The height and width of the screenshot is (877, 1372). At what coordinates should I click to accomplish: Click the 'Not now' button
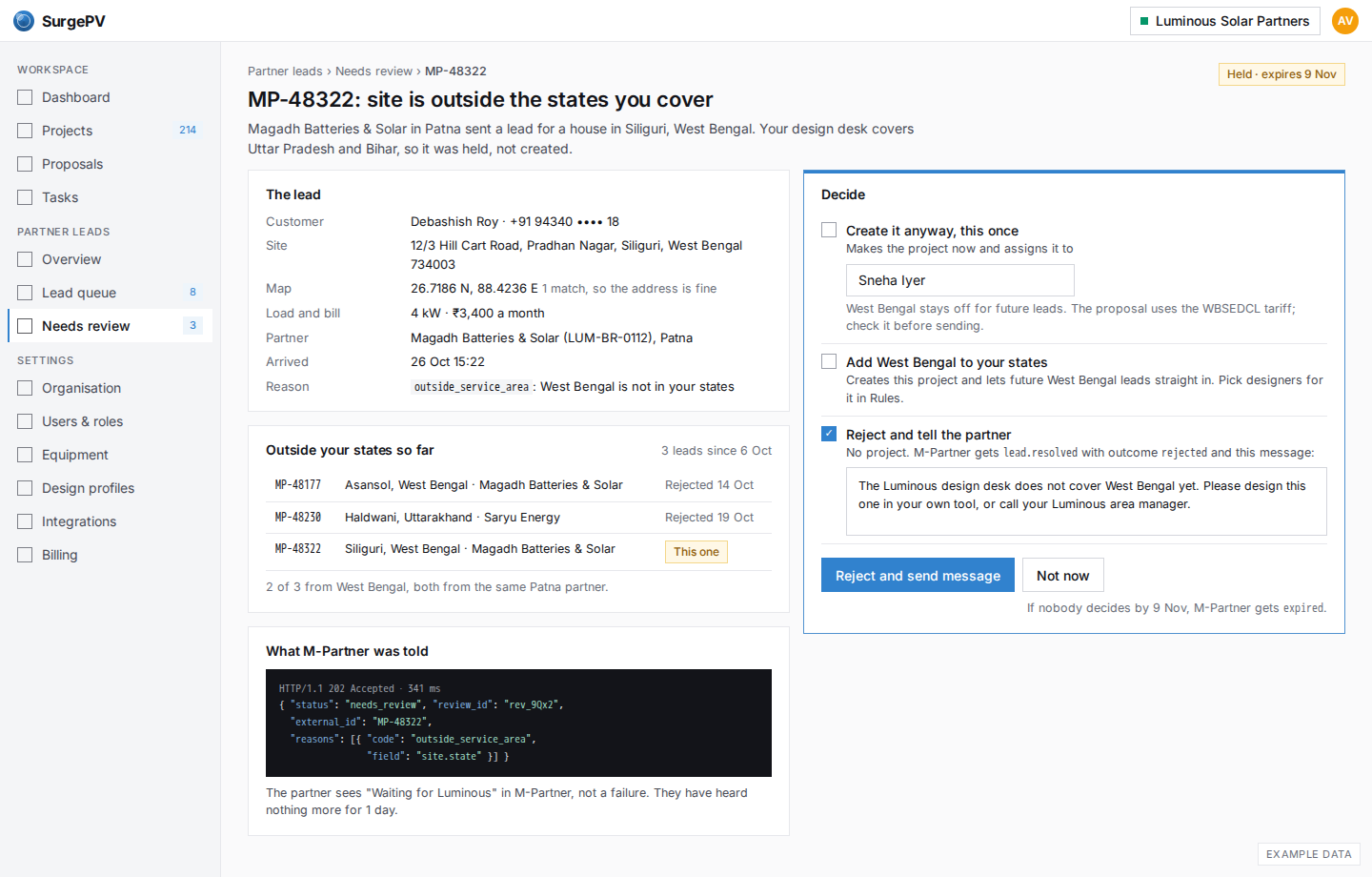pos(1063,575)
